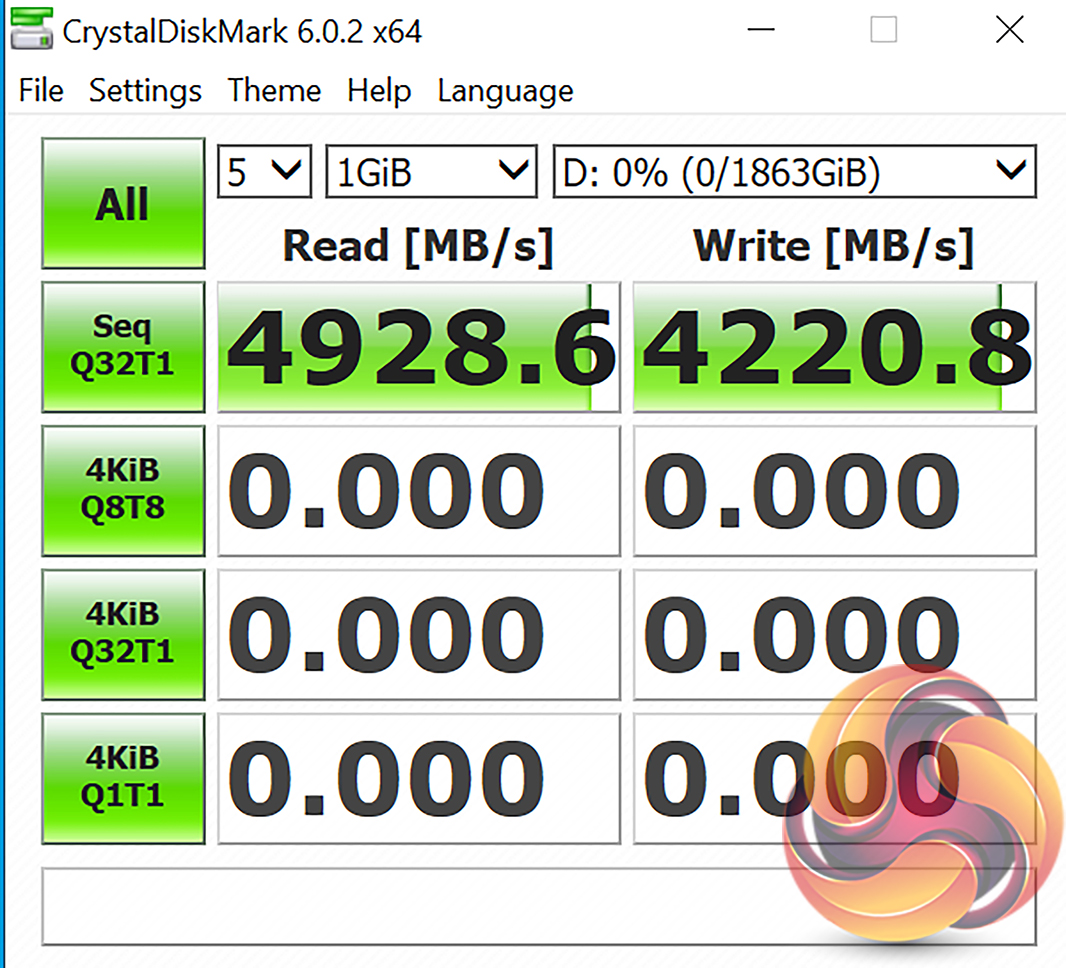Viewport: 1066px width, 968px height.
Task: Open the Help menu
Action: 379,91
